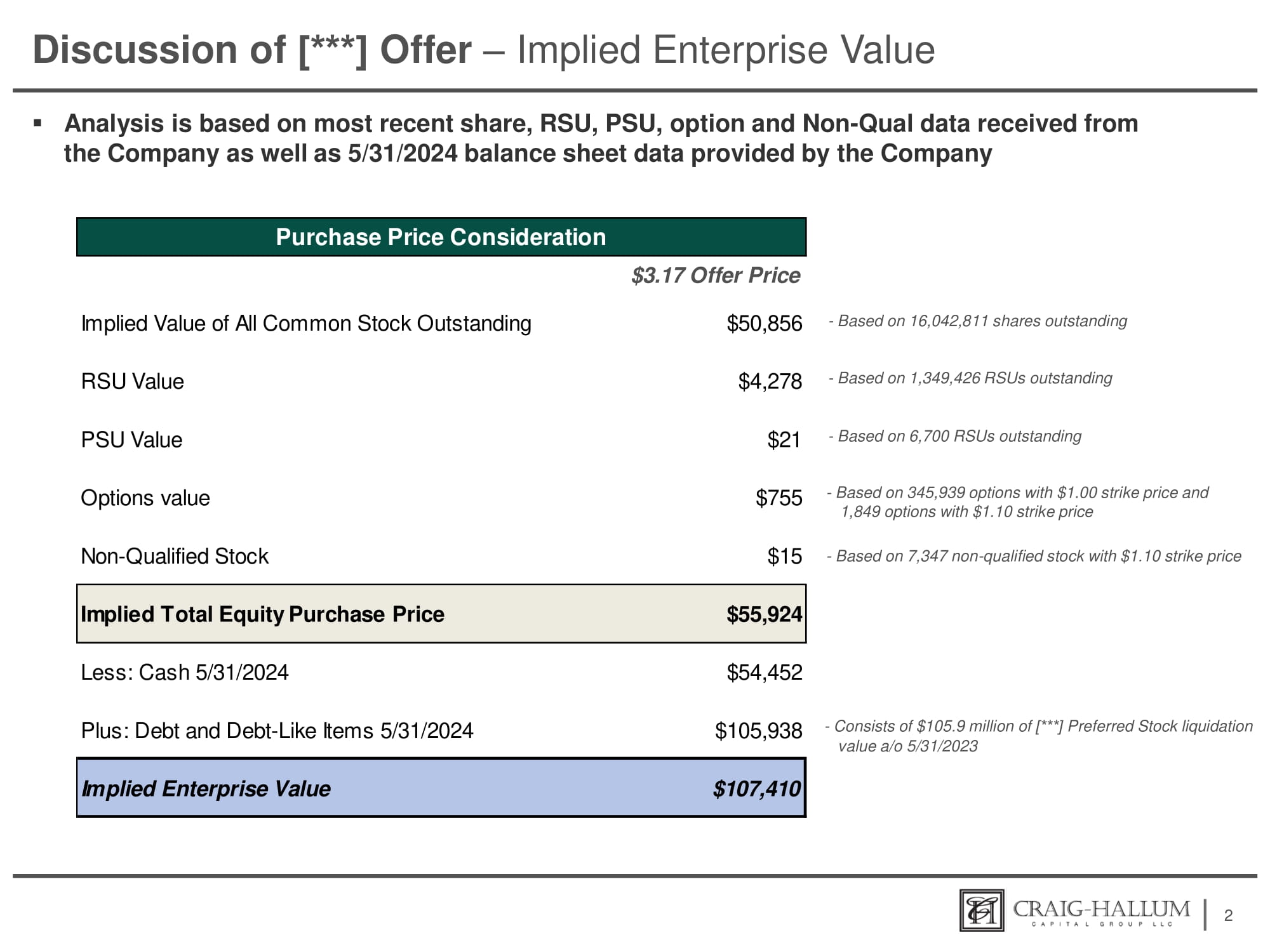
Task: Click the Craig-Hallum Capital Group wordmark
Action: tap(1102, 913)
